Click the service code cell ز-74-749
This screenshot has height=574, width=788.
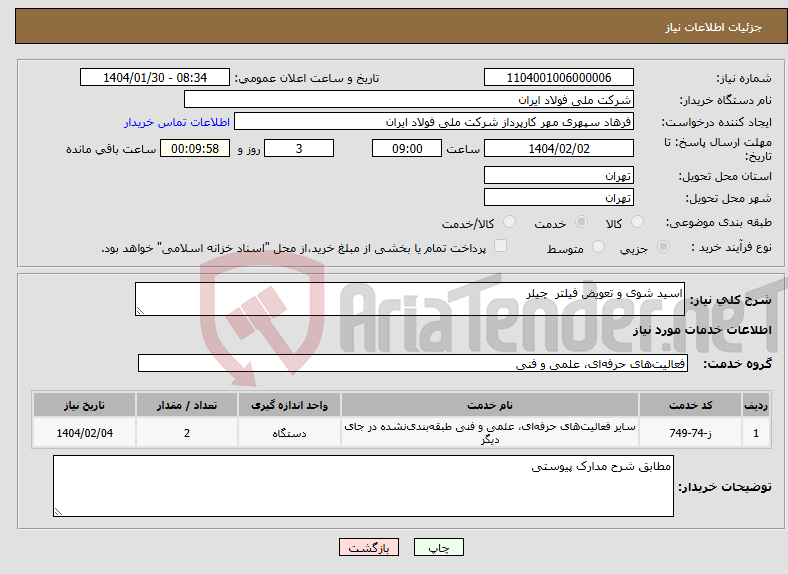[691, 433]
